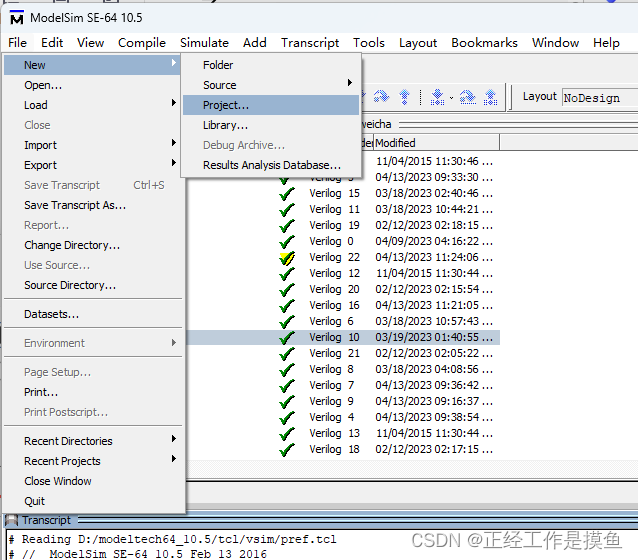Click date 04/13/2023 11:24:06 cell
This screenshot has width=638, height=560.
[x=427, y=257]
